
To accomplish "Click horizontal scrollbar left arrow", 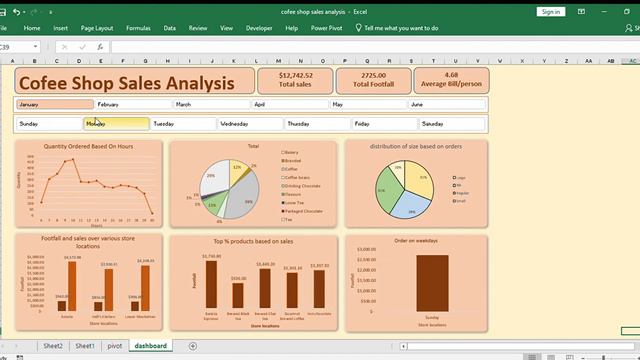I will (403, 347).
